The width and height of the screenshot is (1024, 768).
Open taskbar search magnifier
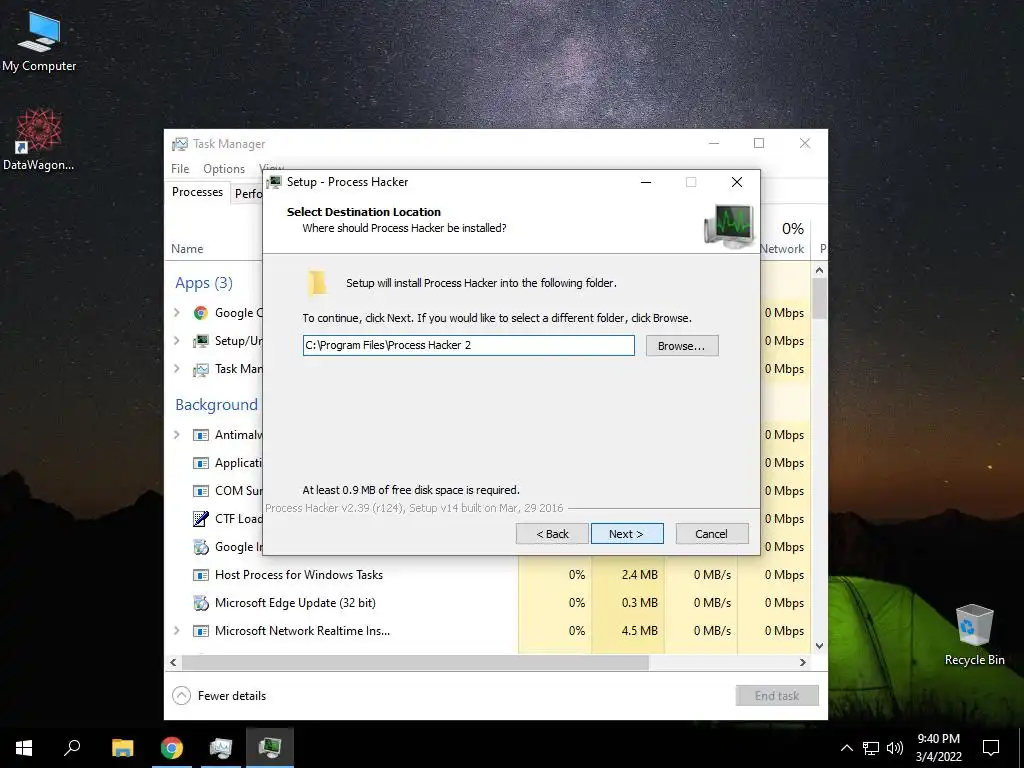pyautogui.click(x=72, y=748)
